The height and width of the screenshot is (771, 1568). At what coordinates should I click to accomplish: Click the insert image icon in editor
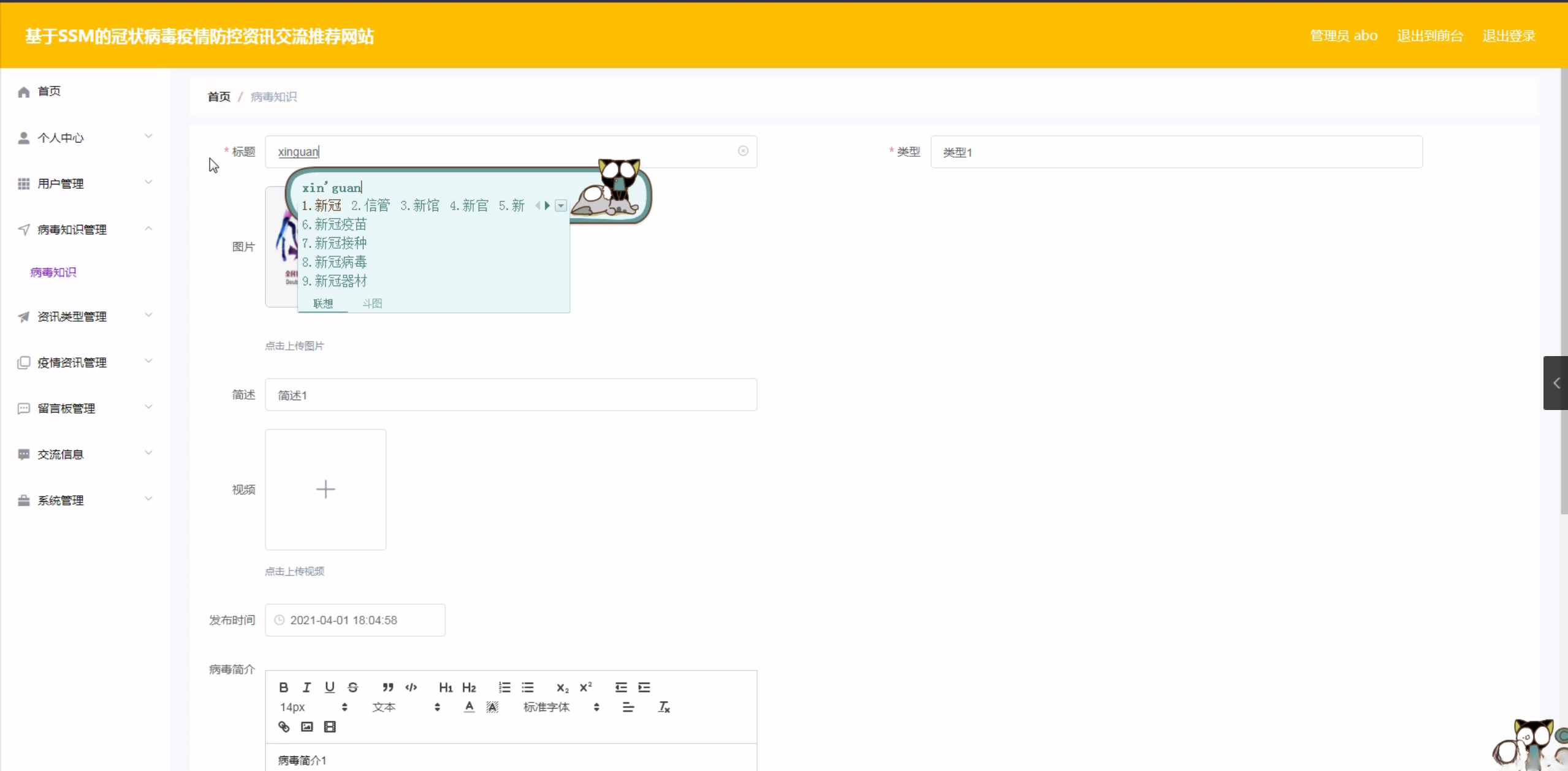point(307,727)
